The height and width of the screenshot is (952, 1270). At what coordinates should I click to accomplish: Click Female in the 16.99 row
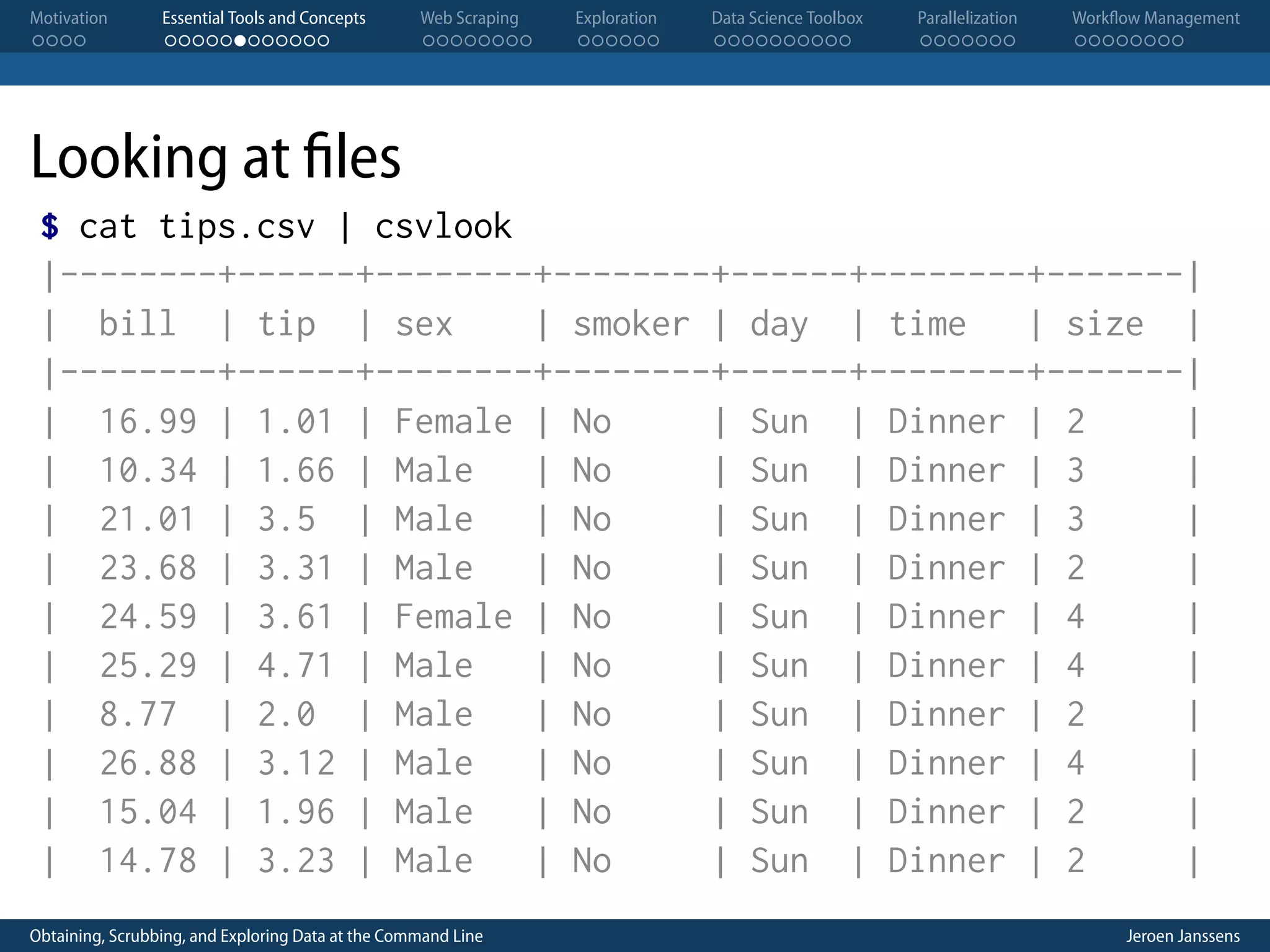tap(454, 421)
